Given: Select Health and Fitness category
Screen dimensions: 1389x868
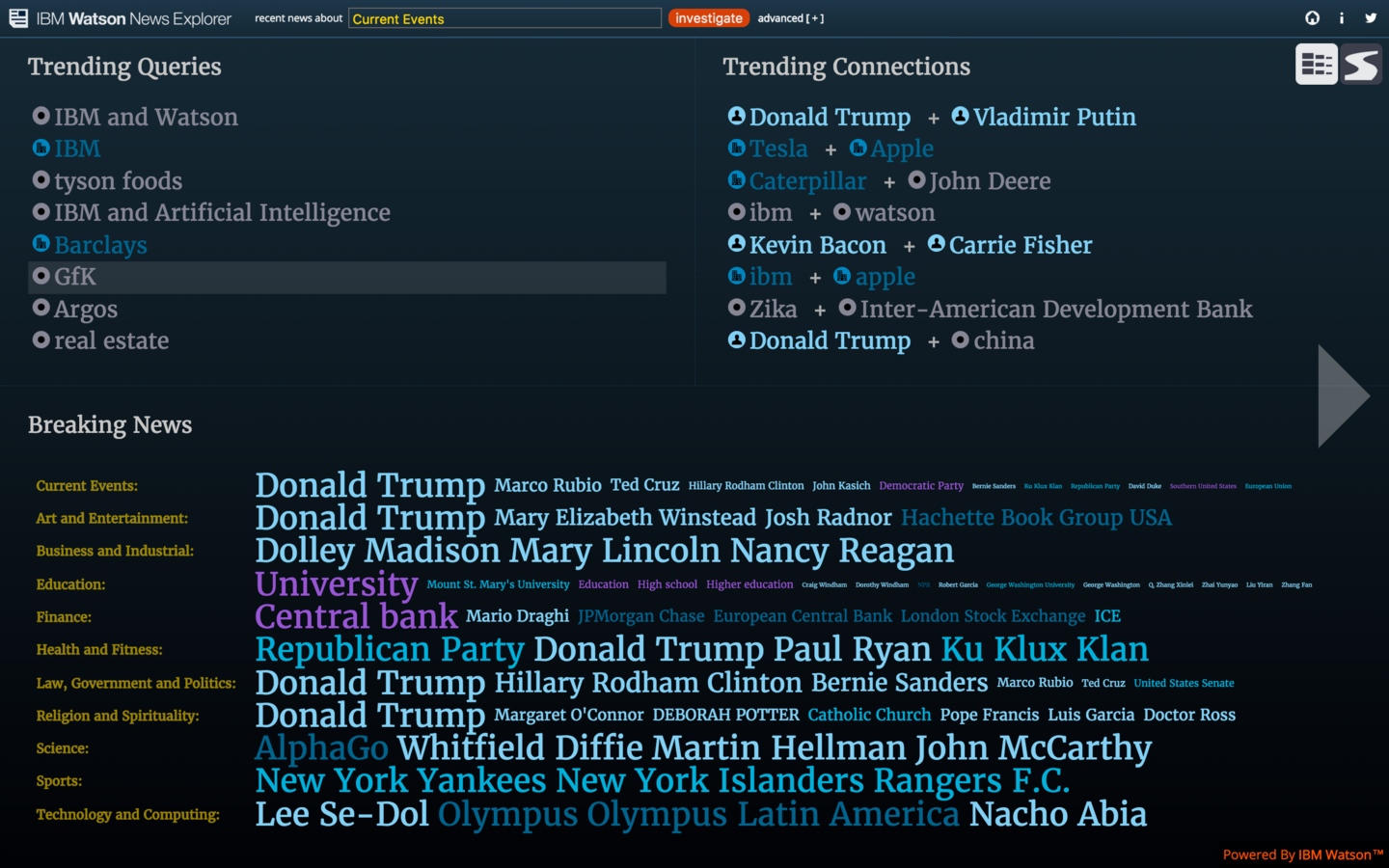Looking at the screenshot, I should [x=99, y=650].
